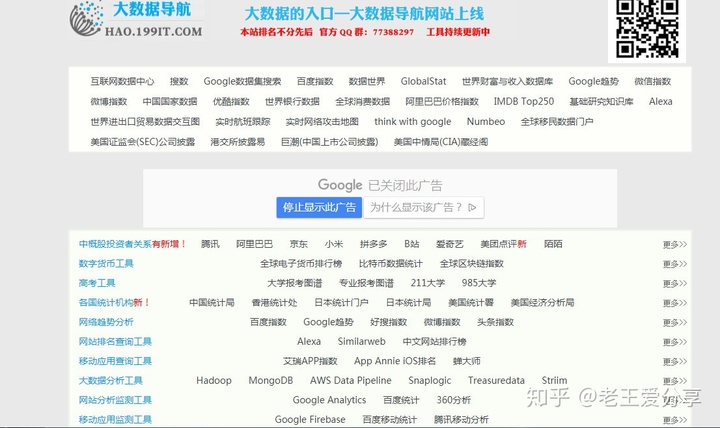Open Google Analytics link
Screen dimensions: 720x428
click(329, 400)
